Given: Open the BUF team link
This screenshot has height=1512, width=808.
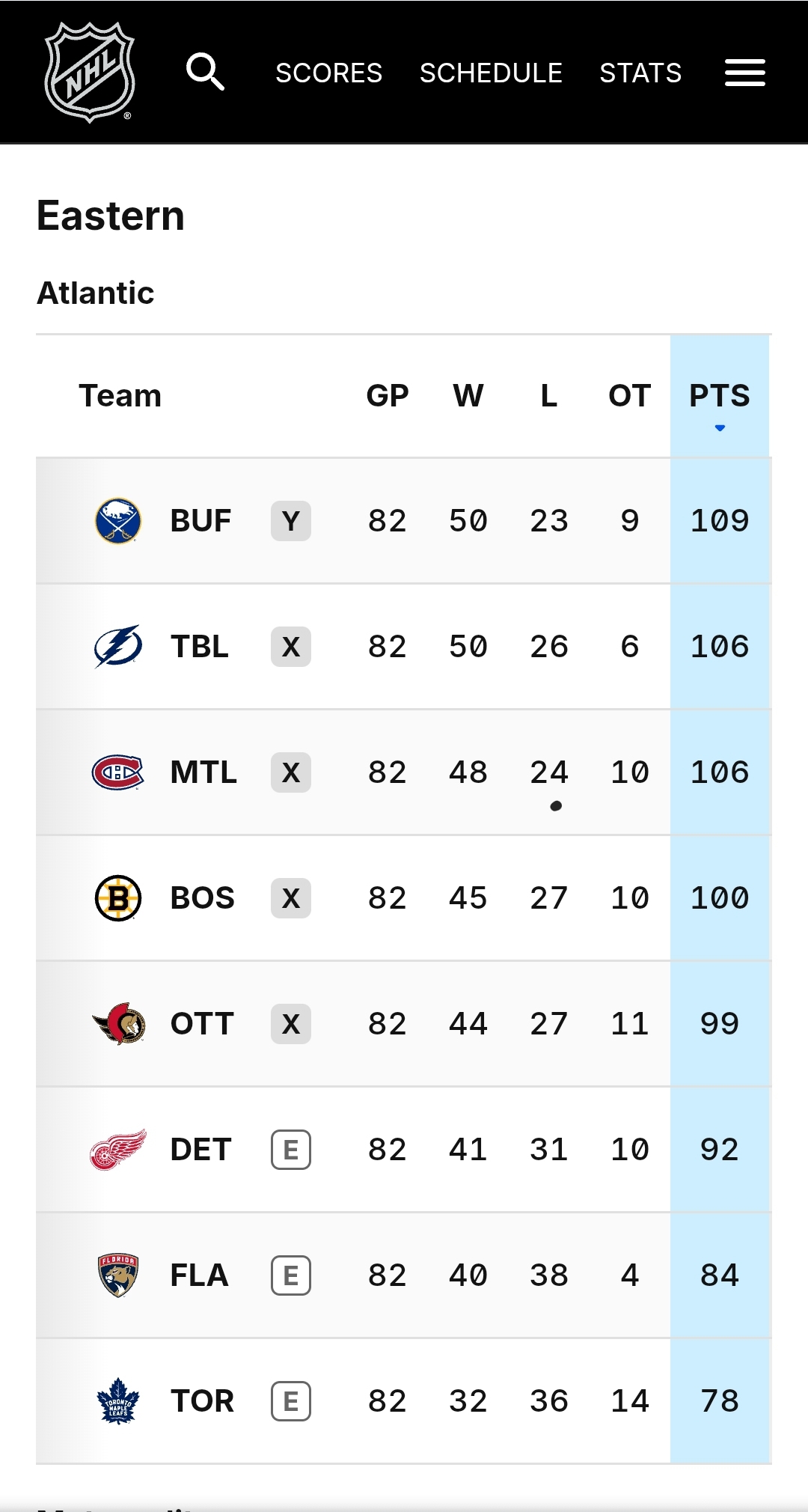Looking at the screenshot, I should [x=201, y=521].
